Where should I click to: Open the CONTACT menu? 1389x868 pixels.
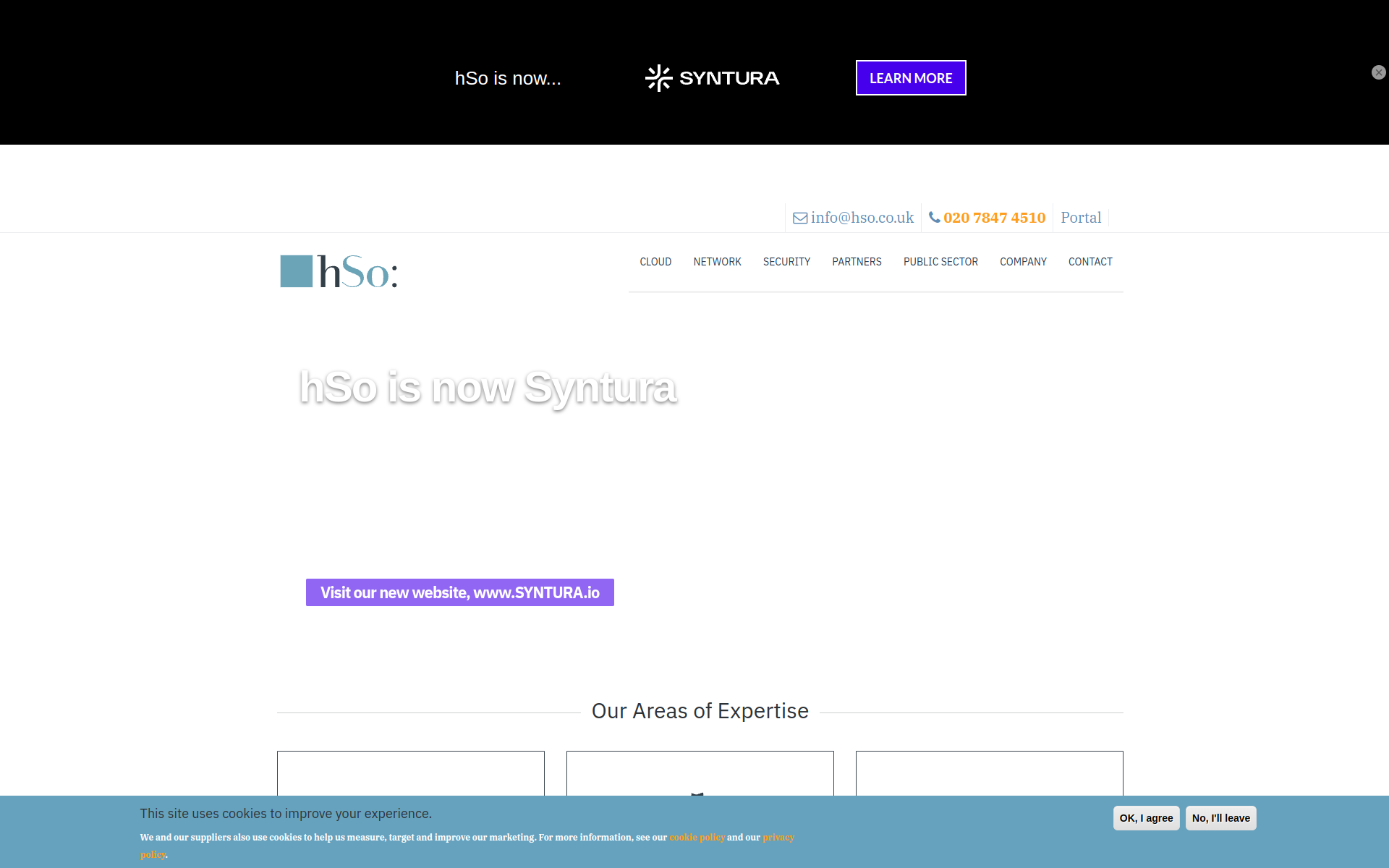pyautogui.click(x=1090, y=262)
